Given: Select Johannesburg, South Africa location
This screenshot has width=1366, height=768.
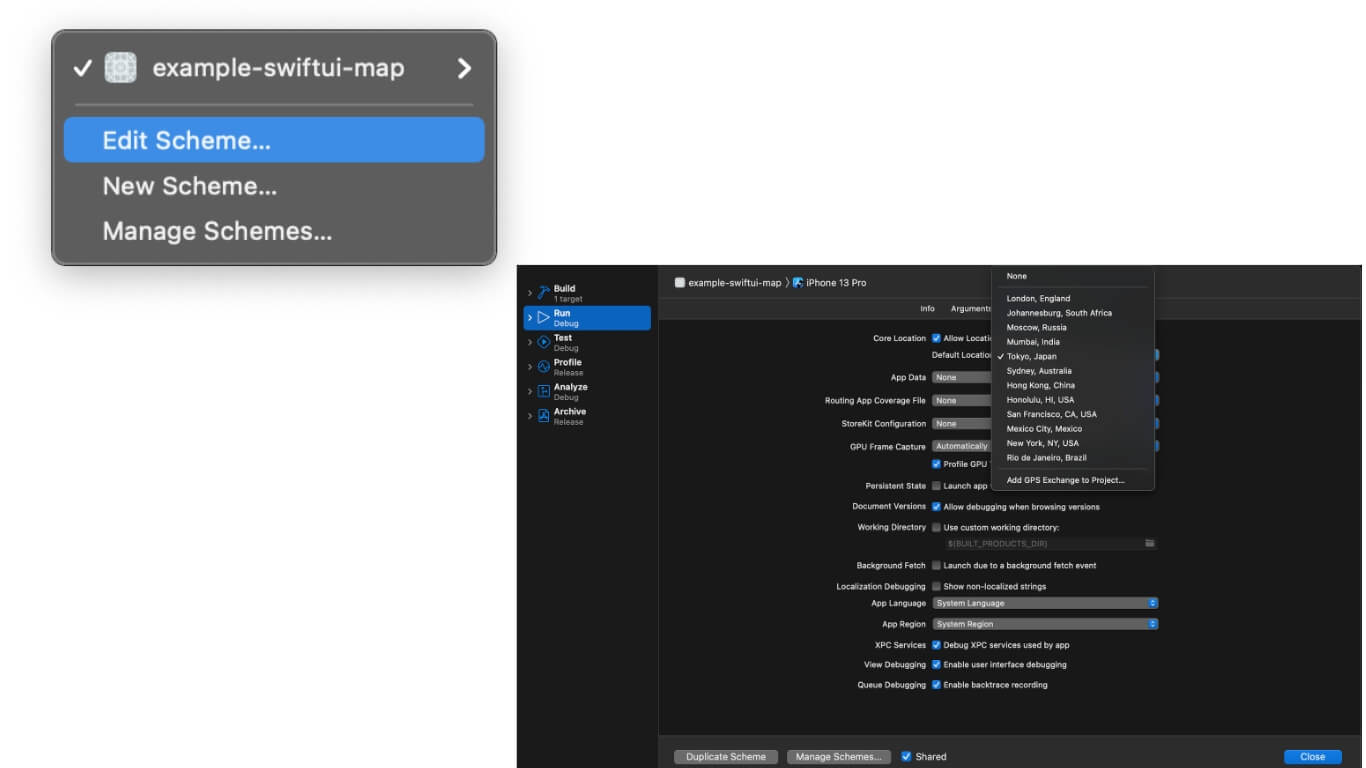Looking at the screenshot, I should (x=1072, y=313).
